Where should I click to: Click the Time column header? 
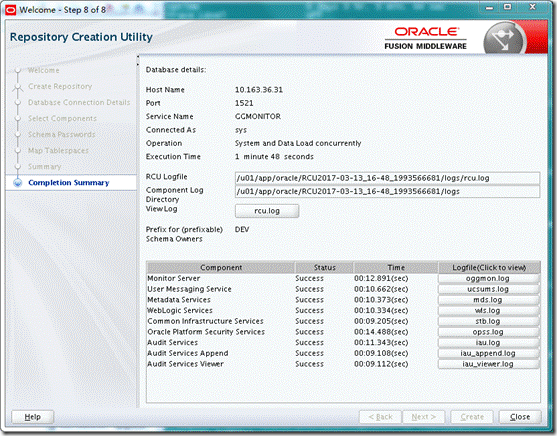pos(396,268)
